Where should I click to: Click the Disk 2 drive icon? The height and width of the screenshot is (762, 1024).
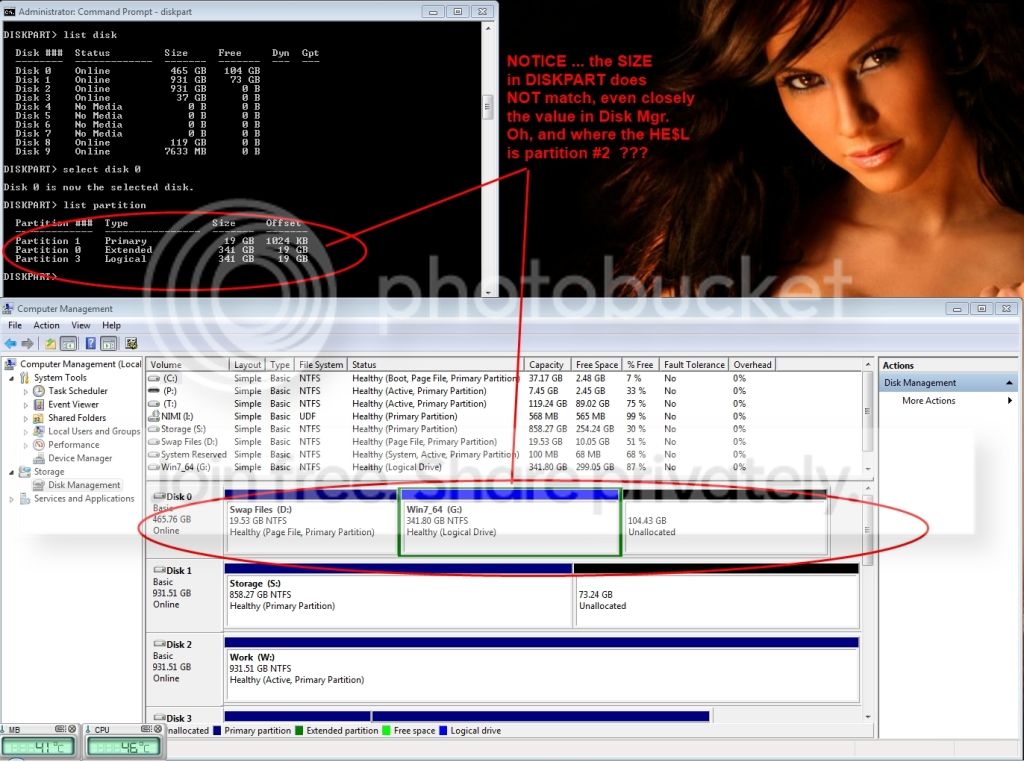coord(159,644)
